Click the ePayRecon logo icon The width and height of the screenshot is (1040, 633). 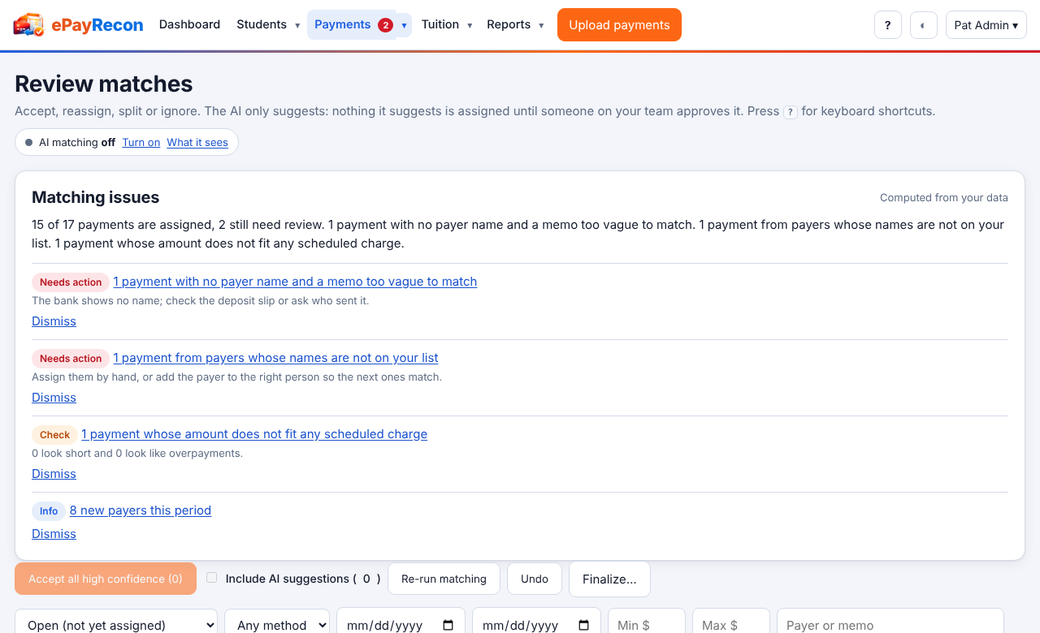coord(29,25)
